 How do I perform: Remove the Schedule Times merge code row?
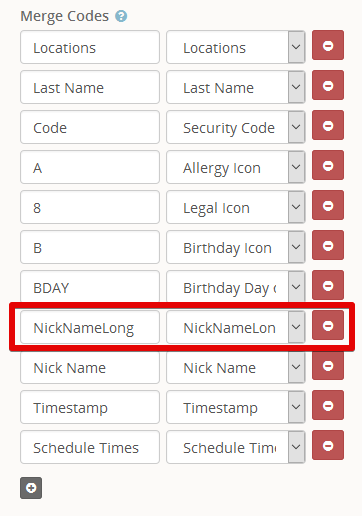[x=328, y=445]
